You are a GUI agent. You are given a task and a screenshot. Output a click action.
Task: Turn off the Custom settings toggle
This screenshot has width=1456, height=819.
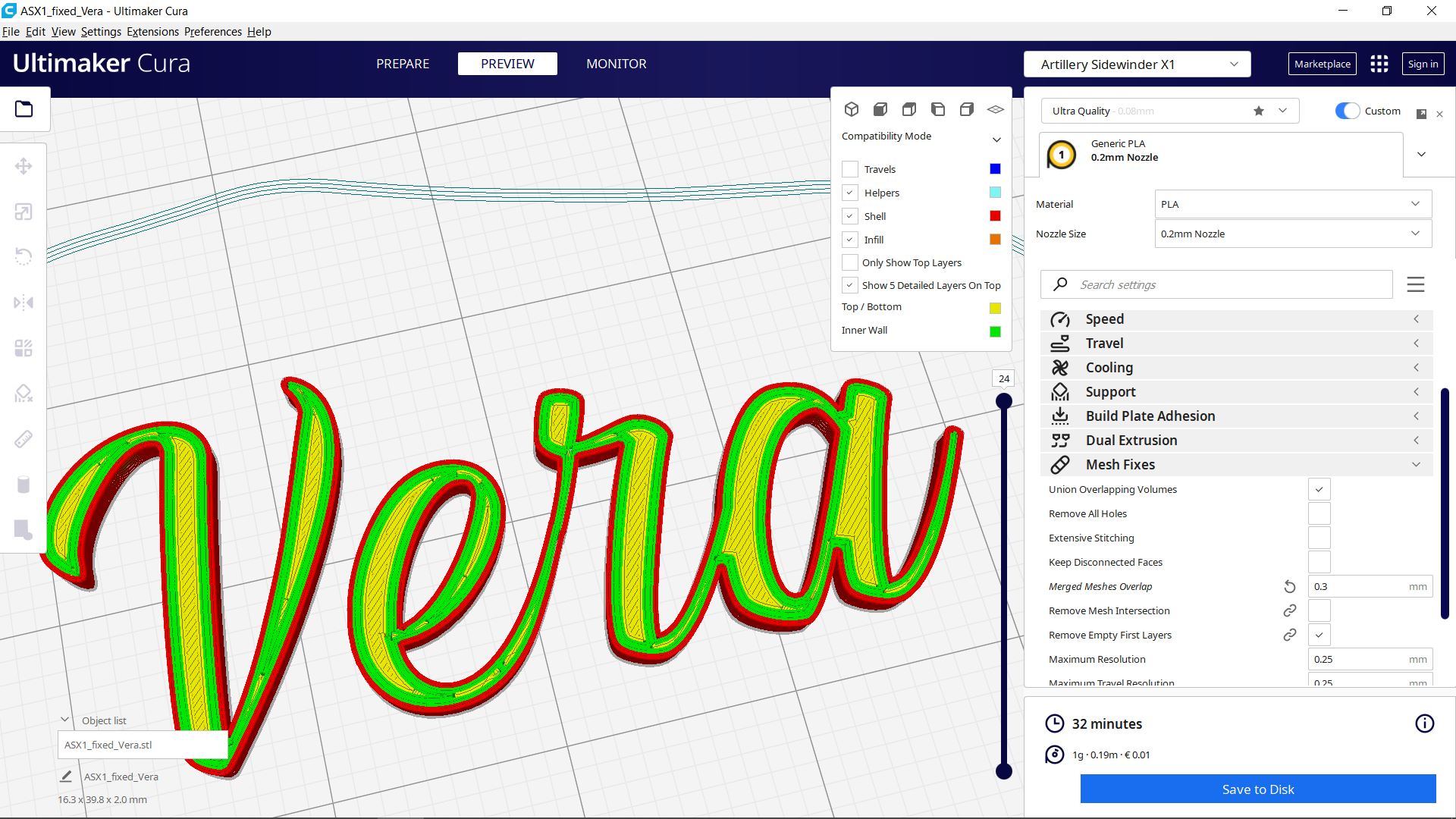pyautogui.click(x=1346, y=111)
